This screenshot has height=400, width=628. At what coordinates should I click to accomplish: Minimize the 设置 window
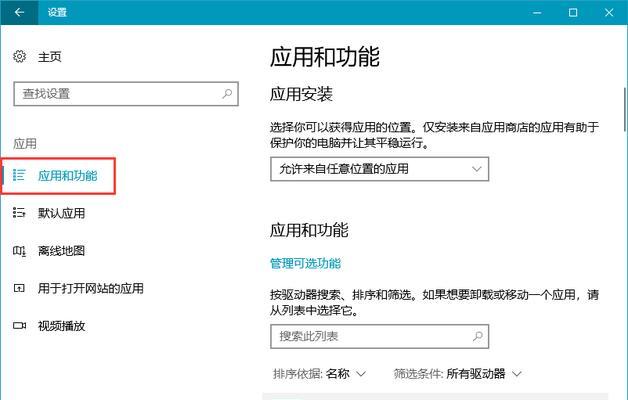(537, 13)
